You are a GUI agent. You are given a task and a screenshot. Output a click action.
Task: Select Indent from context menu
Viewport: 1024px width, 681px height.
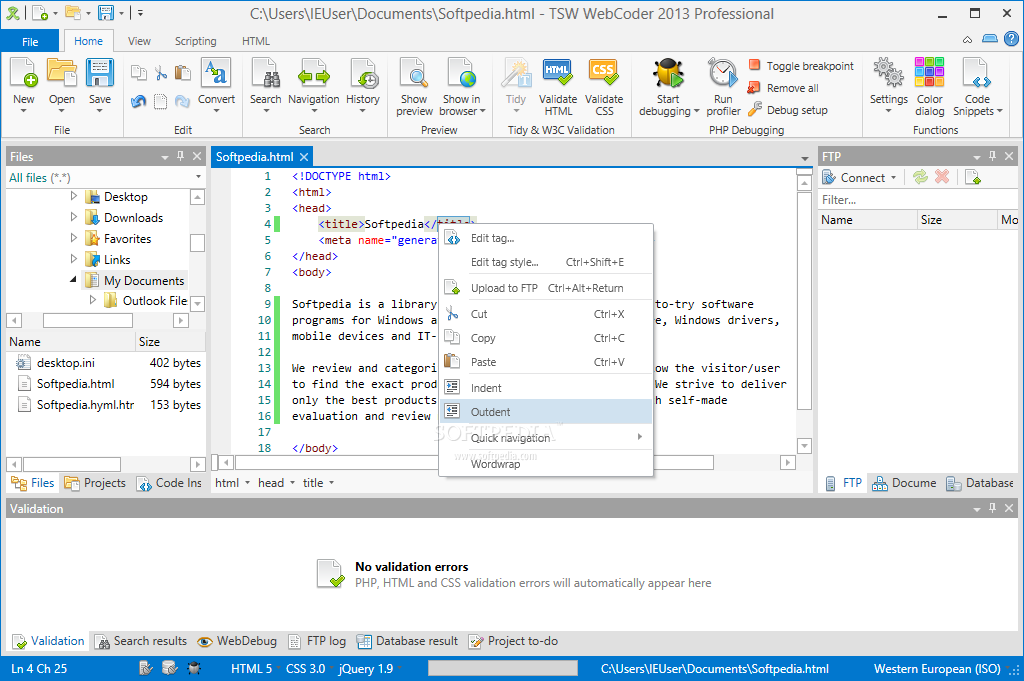tap(546, 388)
